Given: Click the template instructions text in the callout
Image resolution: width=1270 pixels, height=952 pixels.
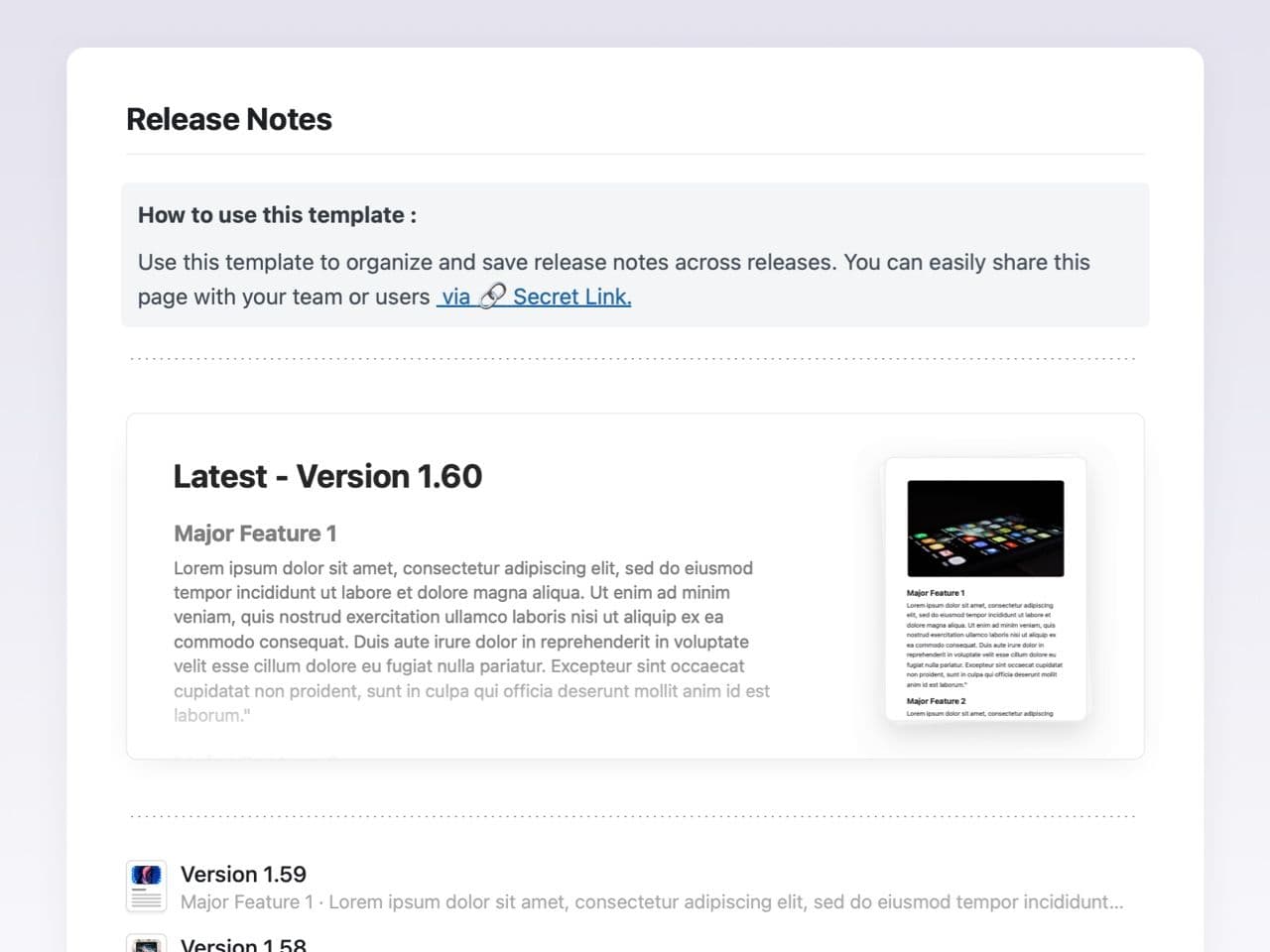Looking at the screenshot, I should tap(613, 263).
